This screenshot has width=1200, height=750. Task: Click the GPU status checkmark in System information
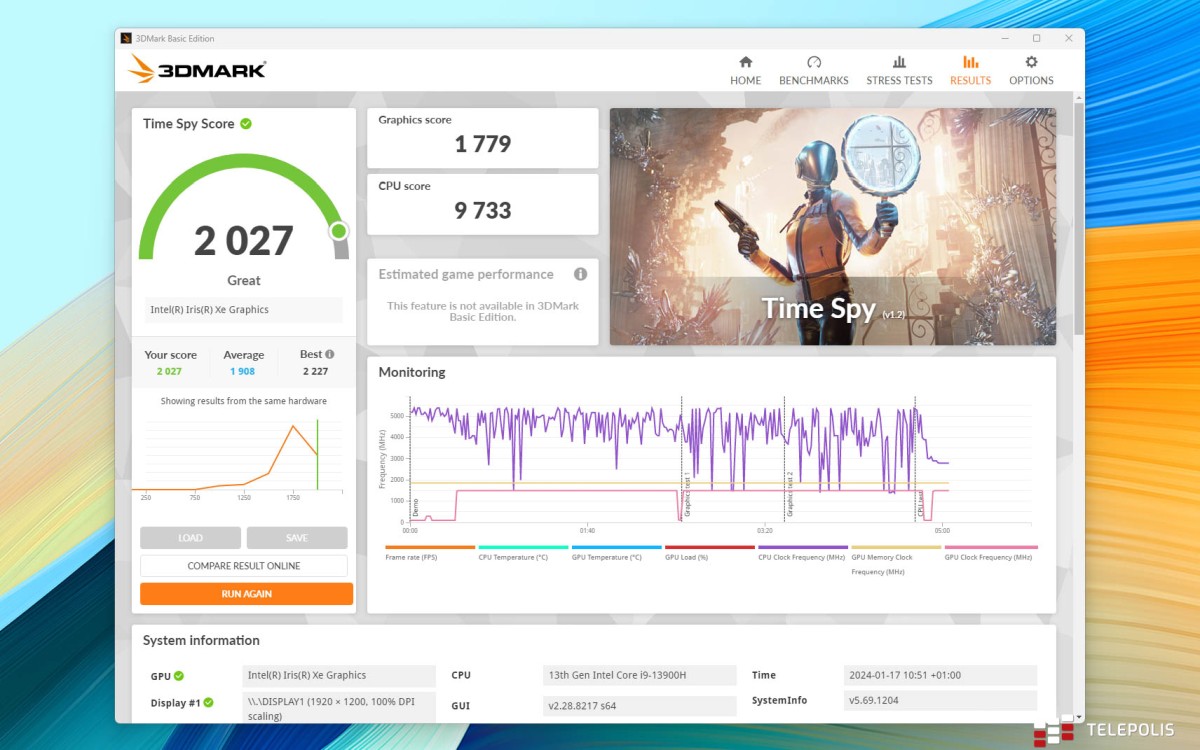pos(179,676)
